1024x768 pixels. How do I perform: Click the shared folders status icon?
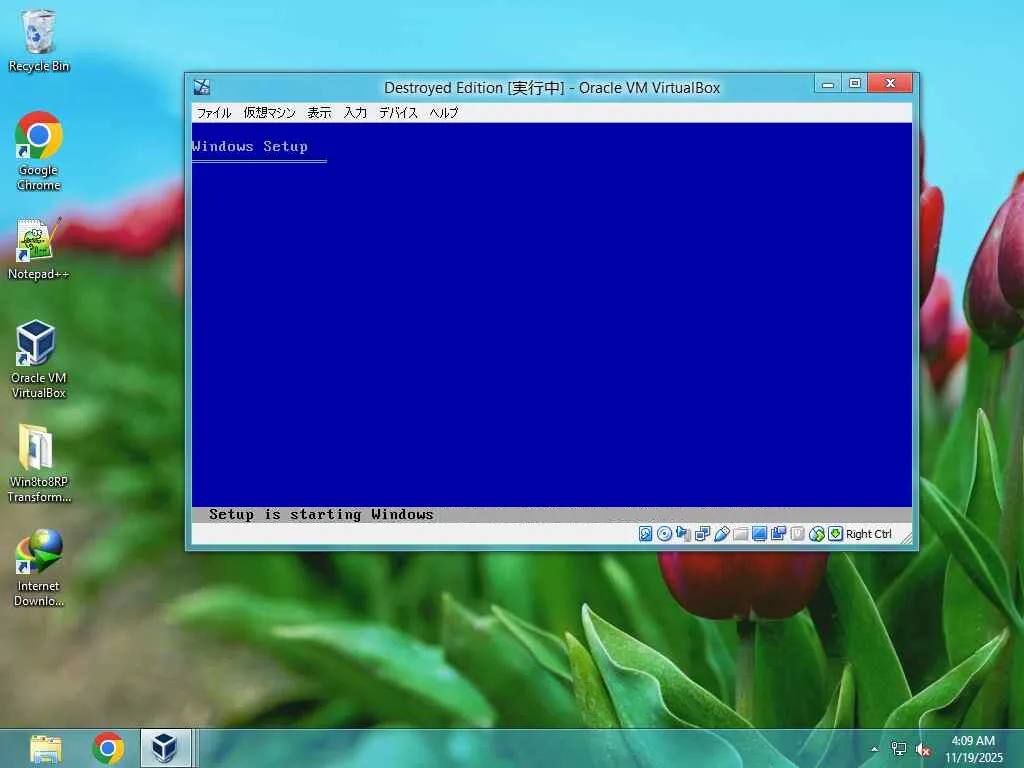pyautogui.click(x=741, y=534)
